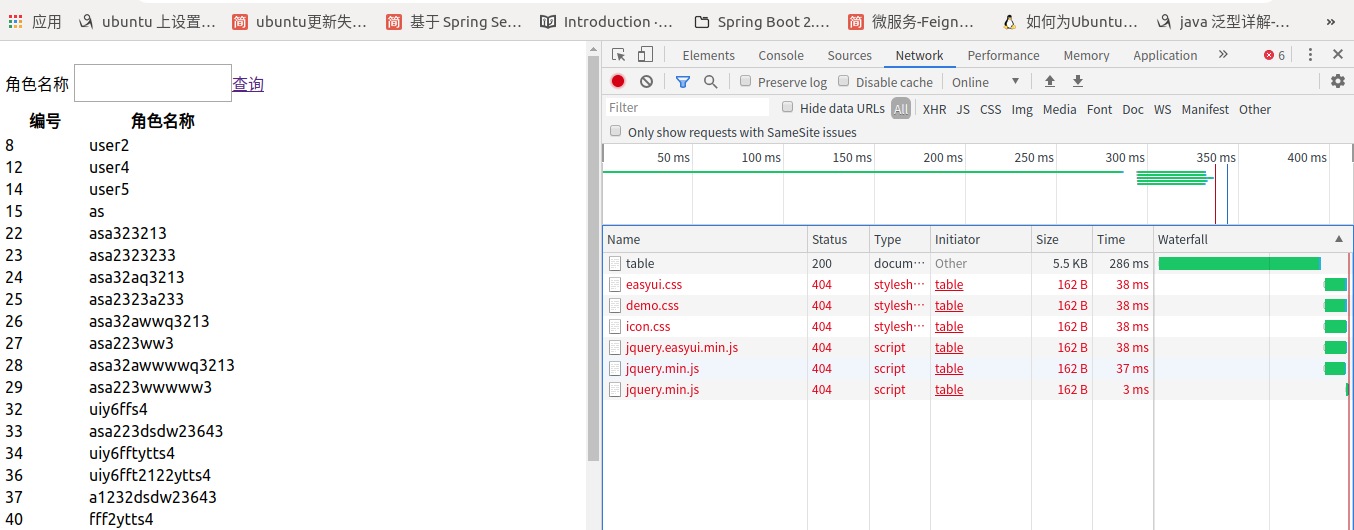Filter requests by Font type
This screenshot has width=1354, height=530.
(1100, 109)
